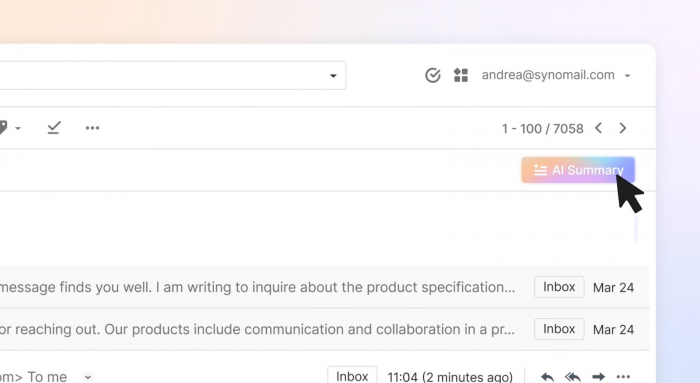
Task: Expand the andrea@synomail.com account menu
Action: tap(556, 75)
